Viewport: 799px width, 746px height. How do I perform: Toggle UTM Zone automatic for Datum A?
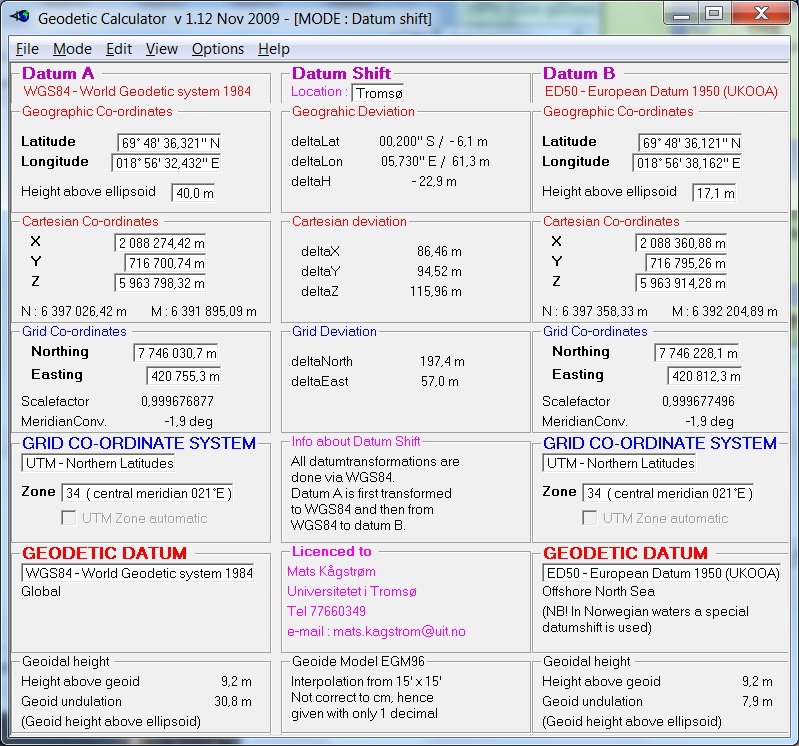point(69,518)
